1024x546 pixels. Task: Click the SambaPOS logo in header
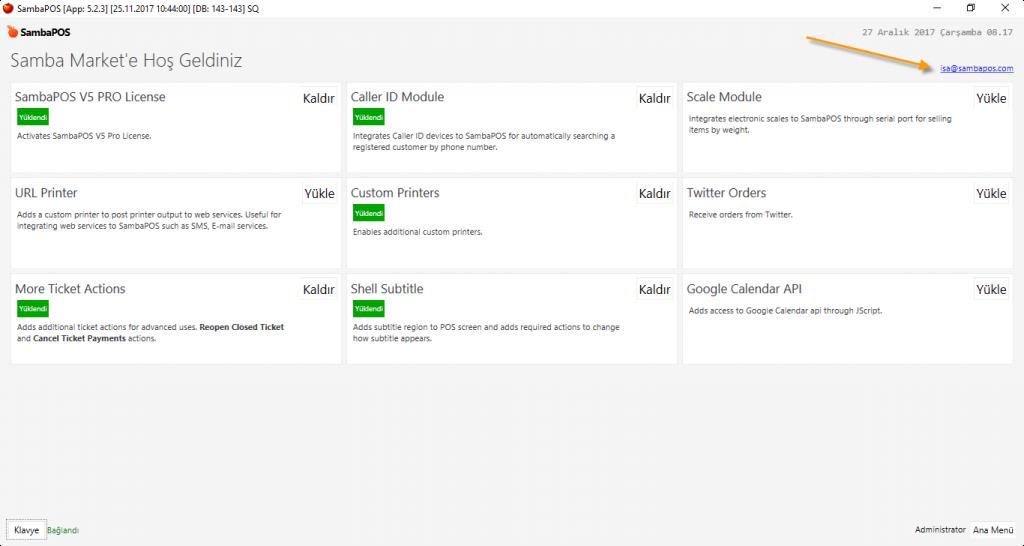click(x=39, y=32)
